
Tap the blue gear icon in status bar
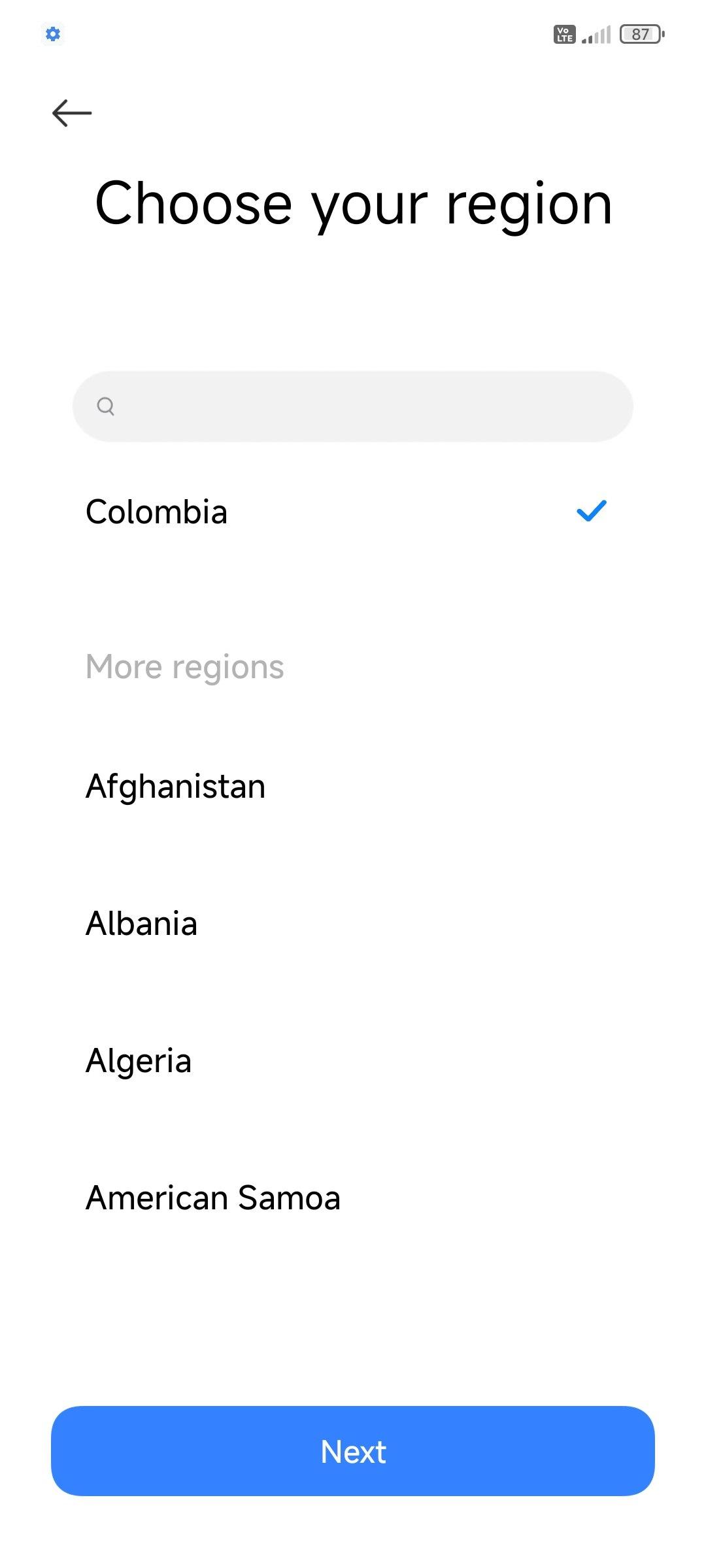click(53, 34)
